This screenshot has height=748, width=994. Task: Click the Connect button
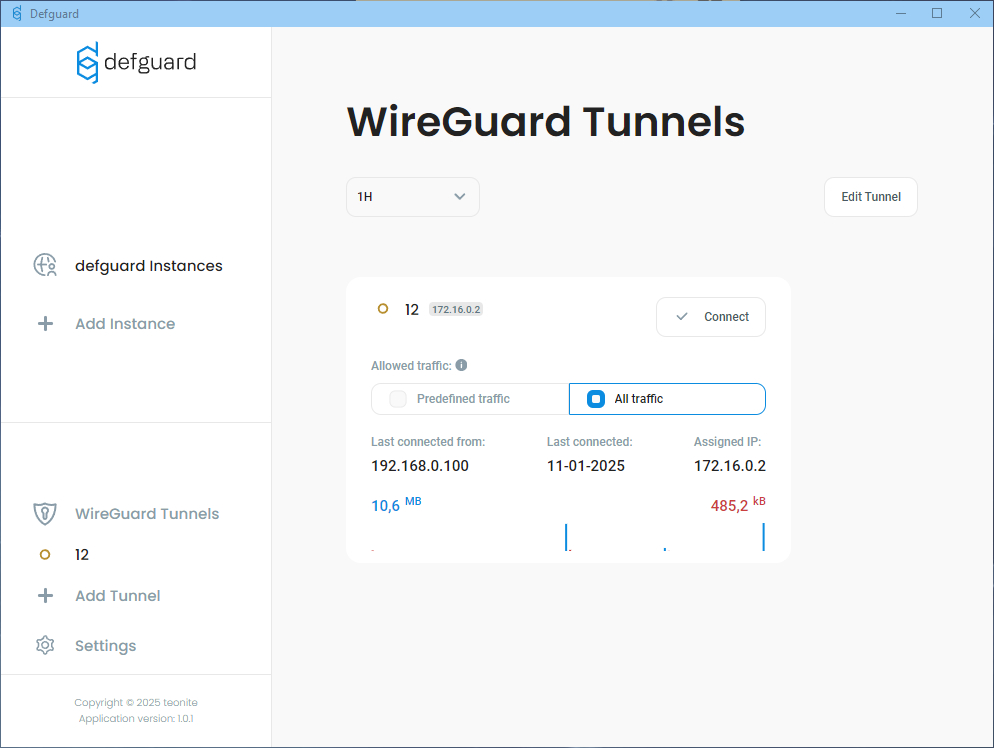[711, 317]
